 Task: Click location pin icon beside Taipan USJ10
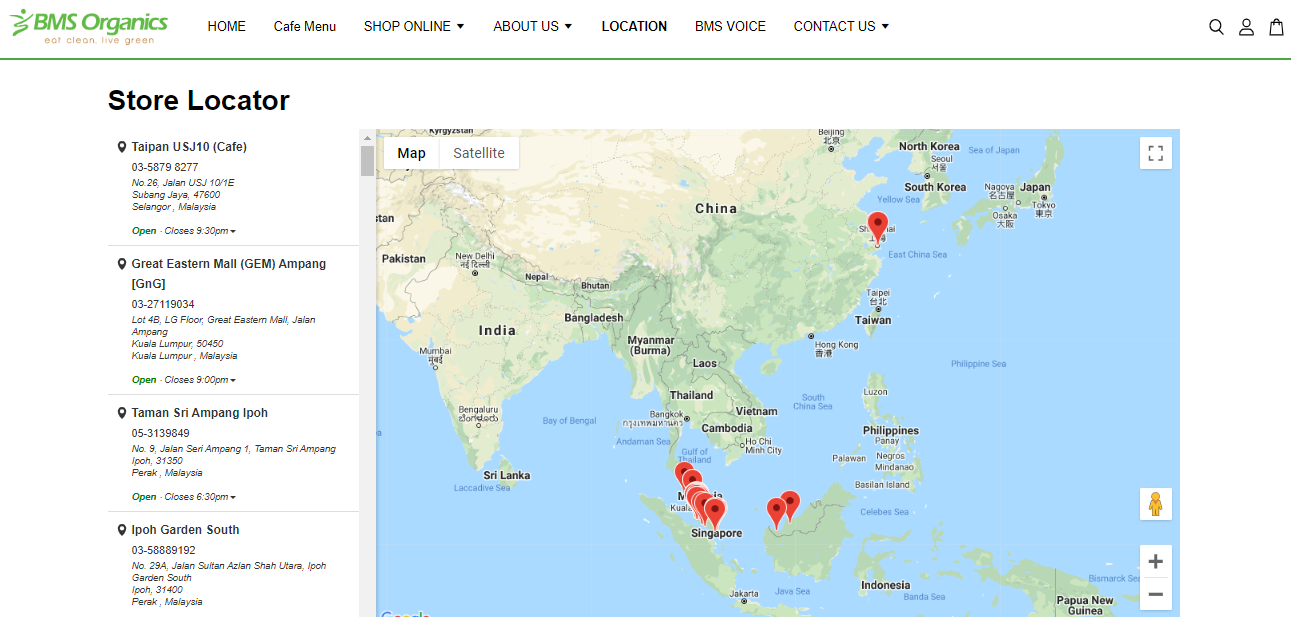point(122,147)
